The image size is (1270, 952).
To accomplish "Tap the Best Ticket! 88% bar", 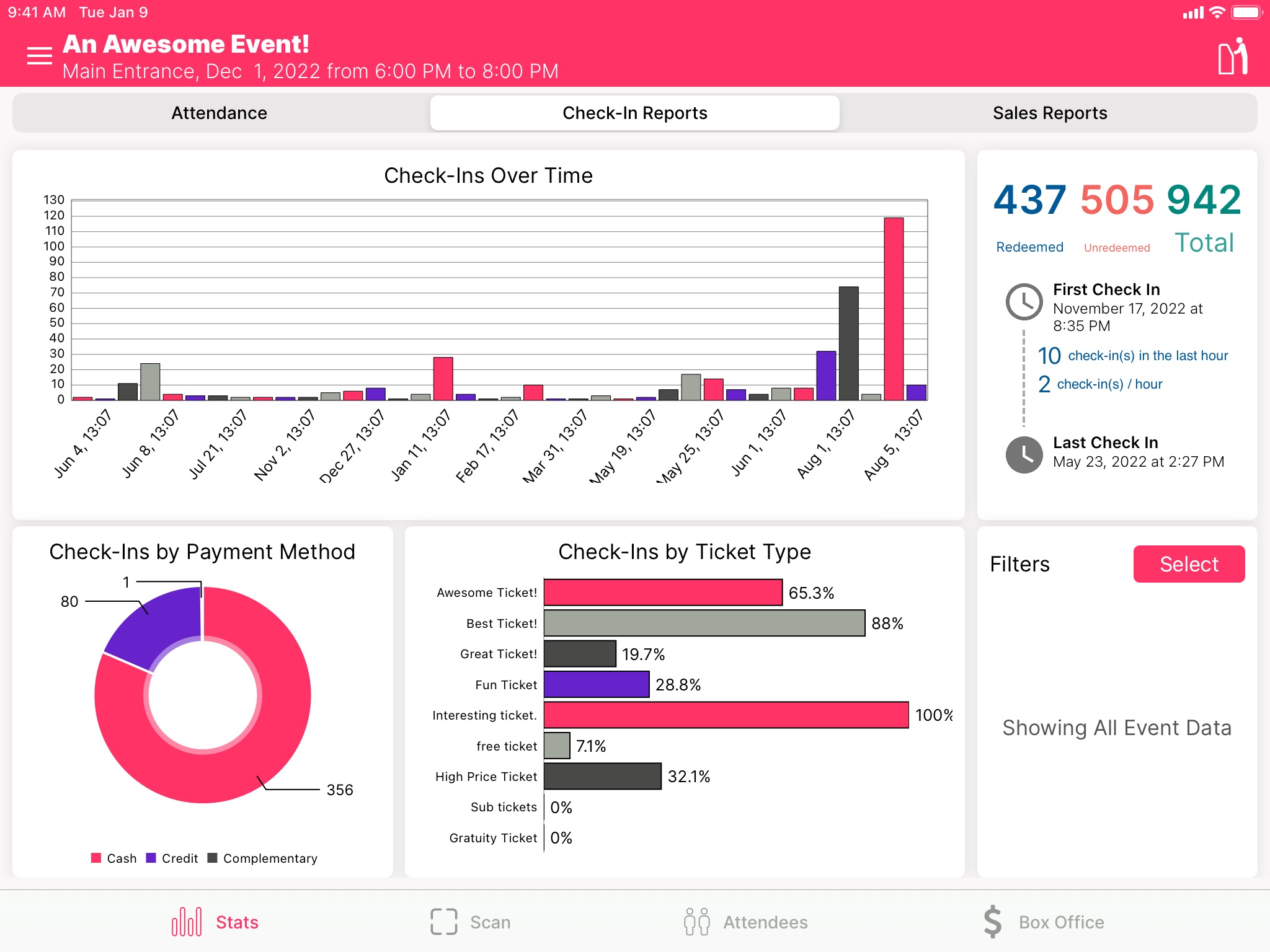I will tap(704, 623).
